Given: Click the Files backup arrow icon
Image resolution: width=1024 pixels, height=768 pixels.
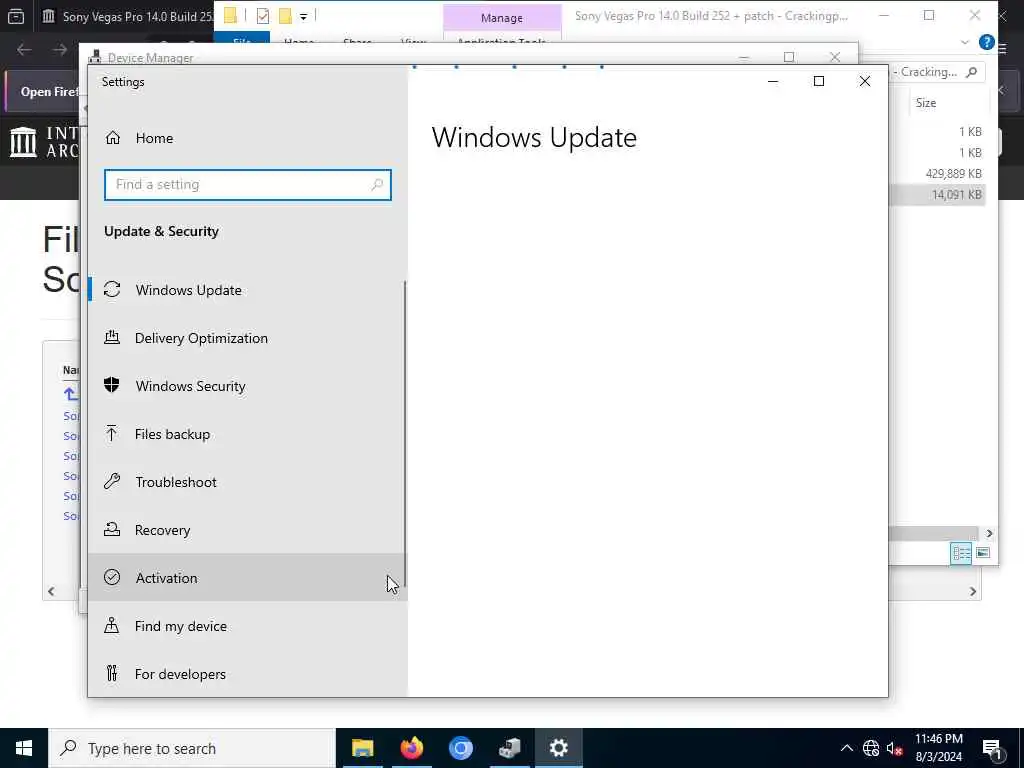Looking at the screenshot, I should click(112, 433).
